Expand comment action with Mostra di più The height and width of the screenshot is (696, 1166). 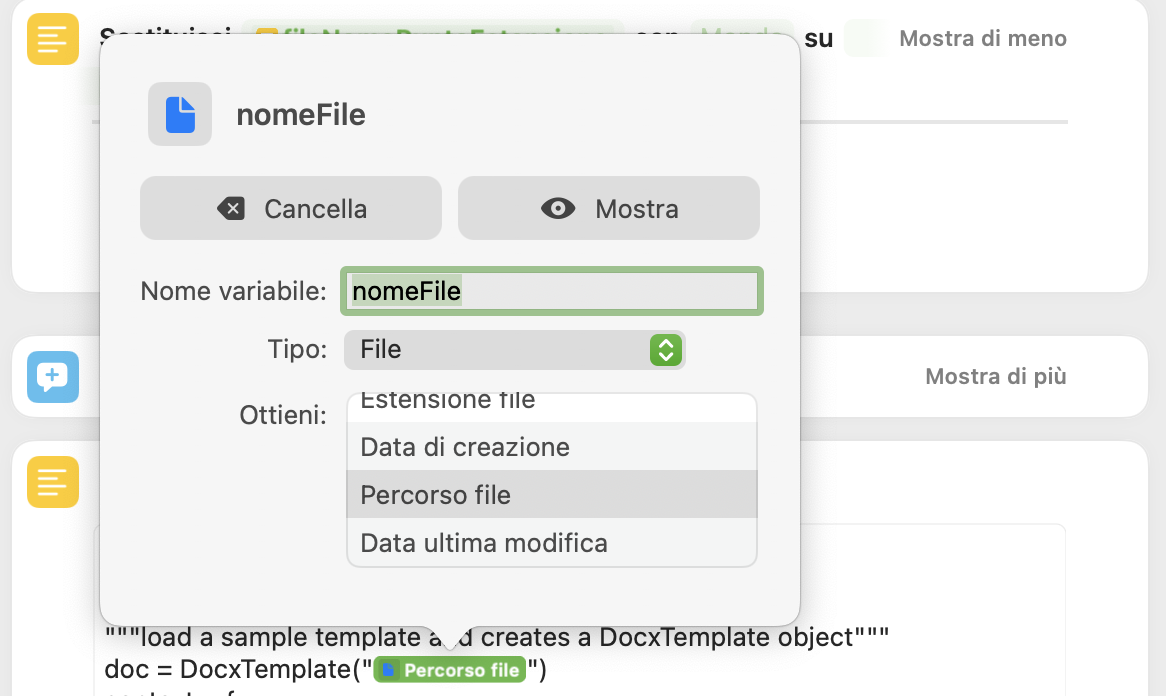point(996,376)
